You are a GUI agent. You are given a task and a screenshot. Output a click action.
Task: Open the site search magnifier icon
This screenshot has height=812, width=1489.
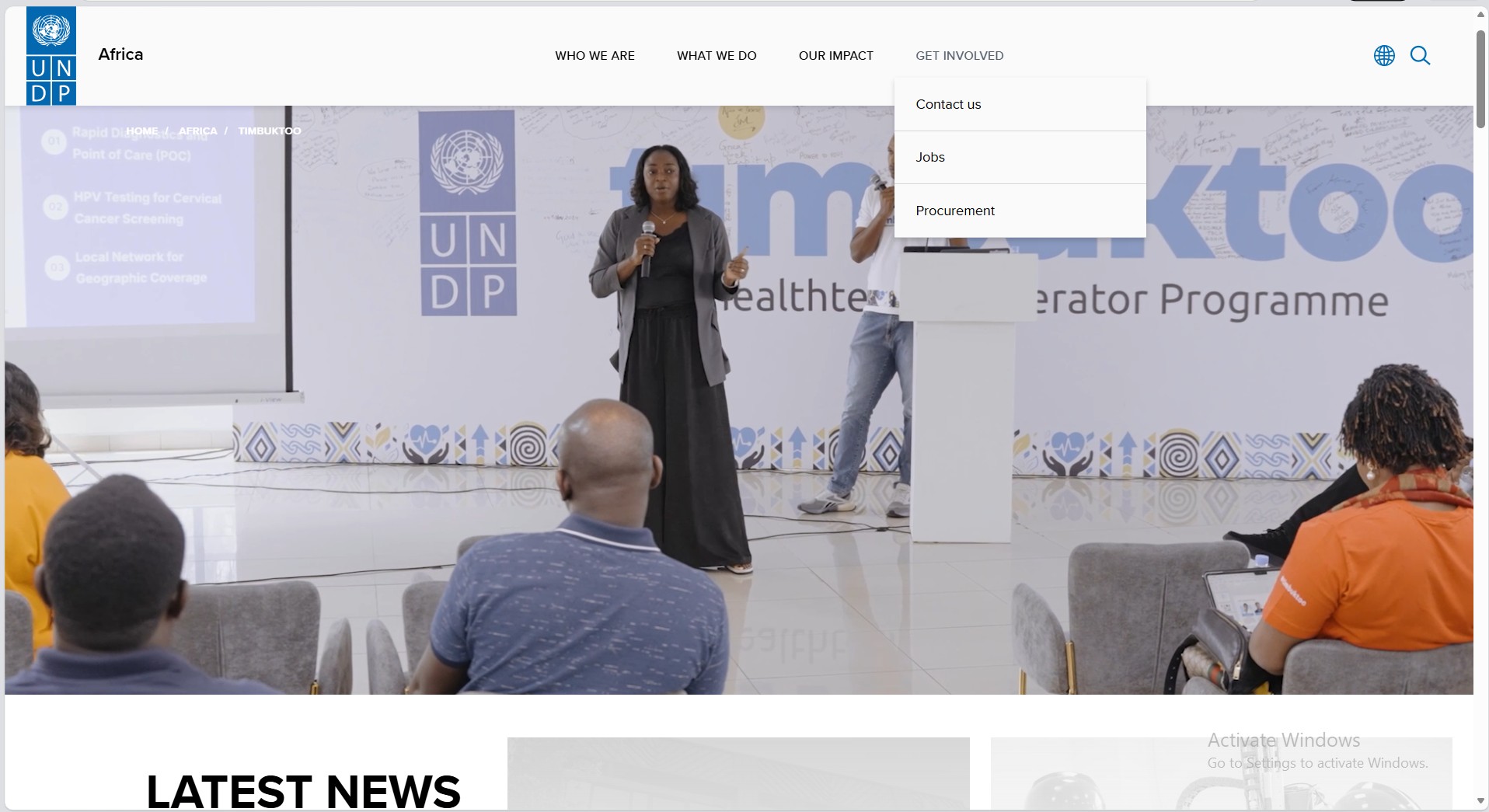[x=1420, y=55]
